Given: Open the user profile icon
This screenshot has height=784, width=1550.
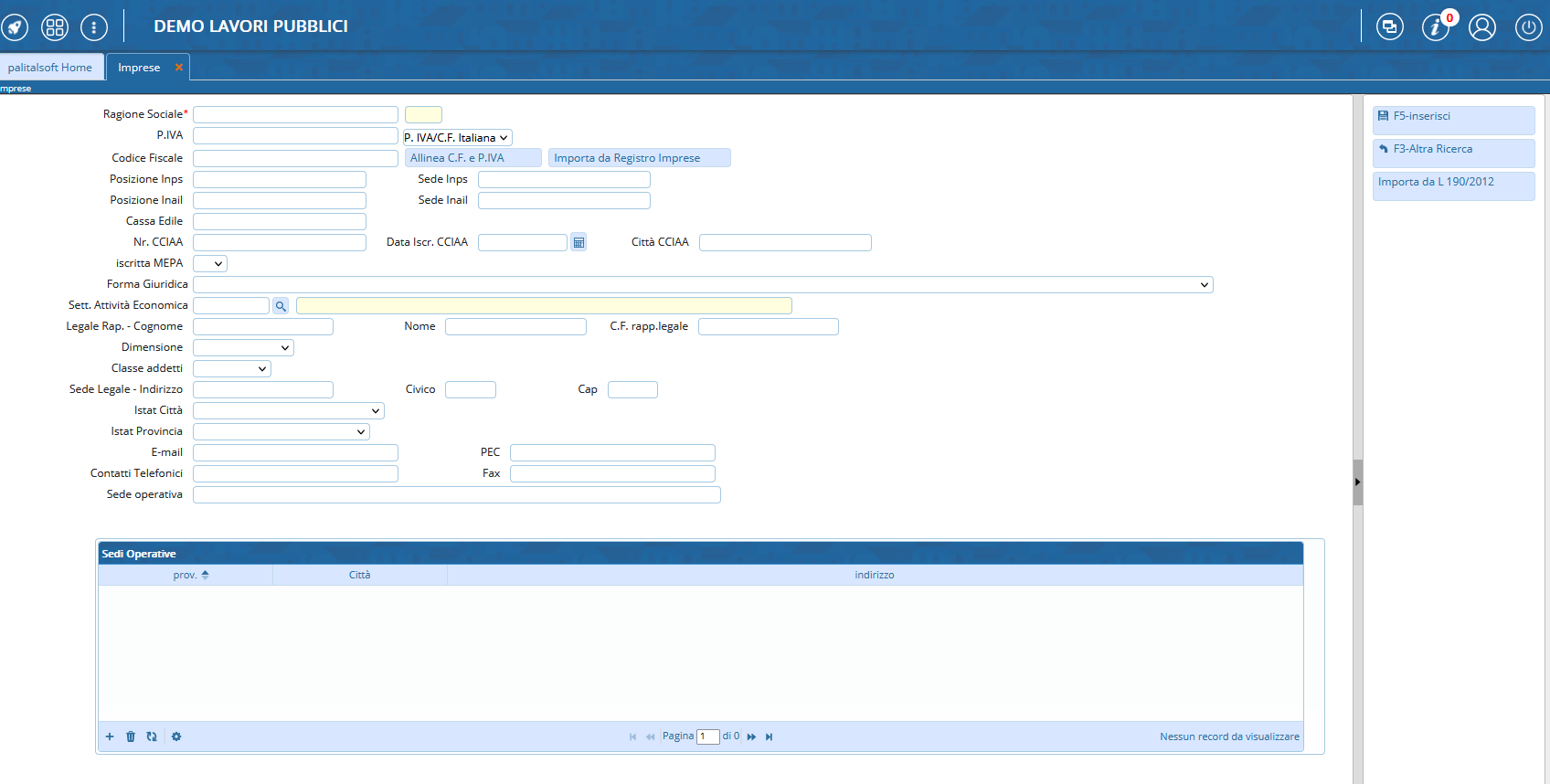Looking at the screenshot, I should click(x=1481, y=27).
